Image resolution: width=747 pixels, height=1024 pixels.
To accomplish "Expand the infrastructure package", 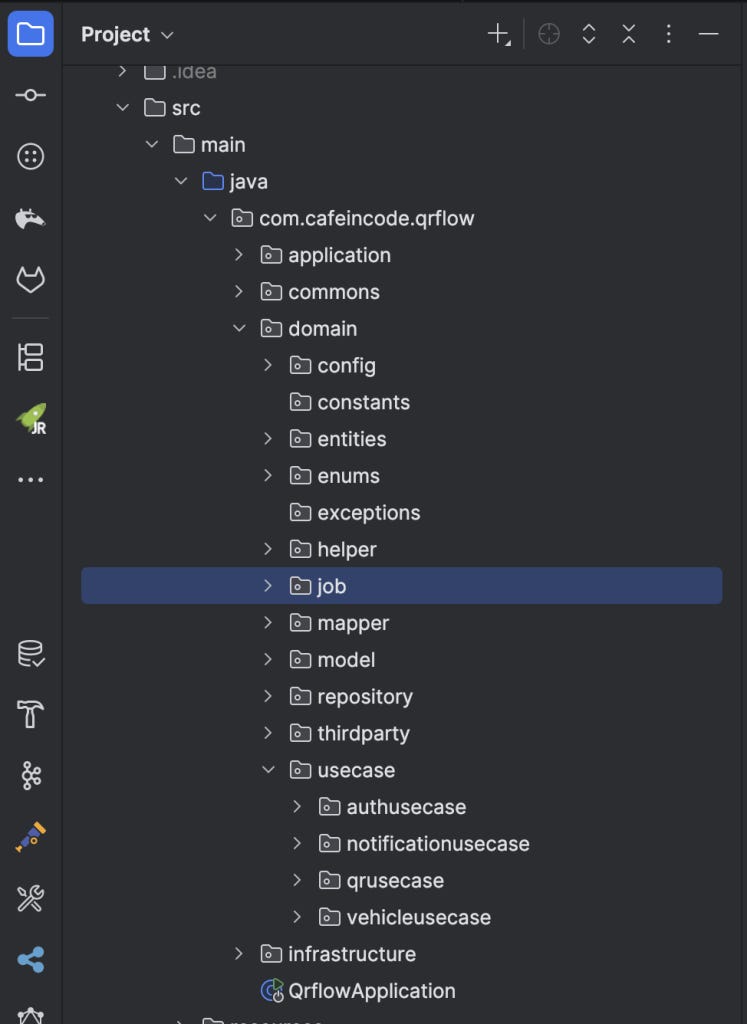I will point(238,954).
